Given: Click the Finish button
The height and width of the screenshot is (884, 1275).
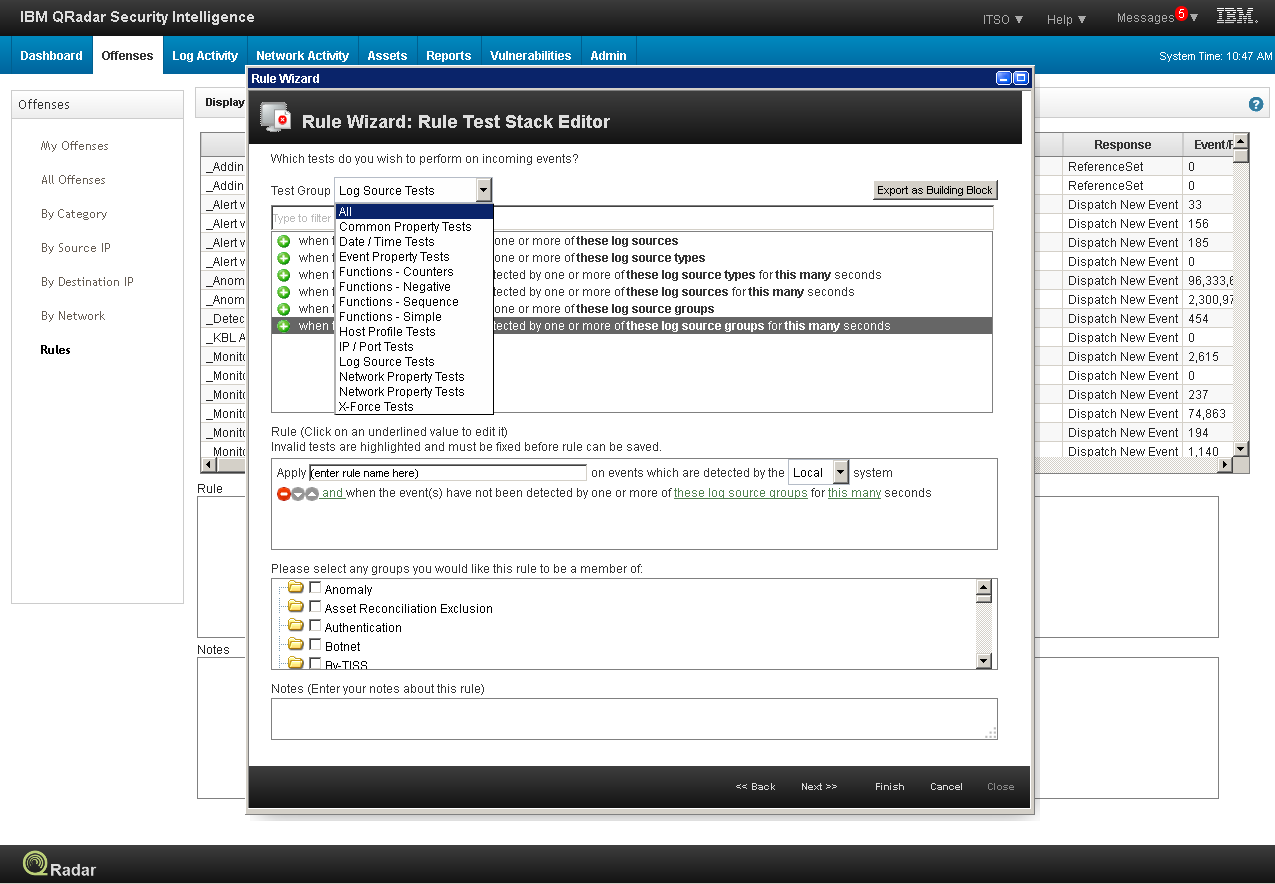Looking at the screenshot, I should (890, 787).
